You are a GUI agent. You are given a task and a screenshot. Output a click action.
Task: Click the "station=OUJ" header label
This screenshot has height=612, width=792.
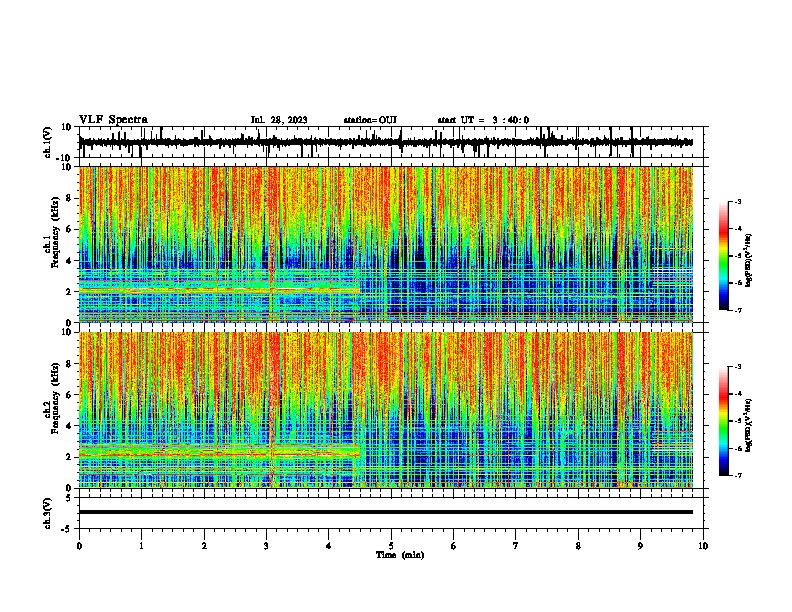pos(370,120)
